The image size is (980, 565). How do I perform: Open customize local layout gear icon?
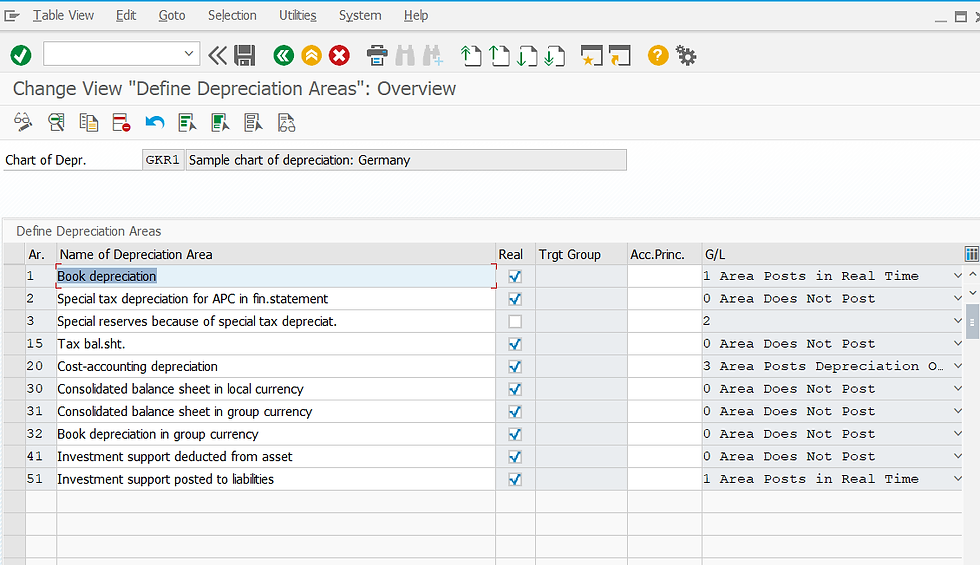click(x=686, y=56)
